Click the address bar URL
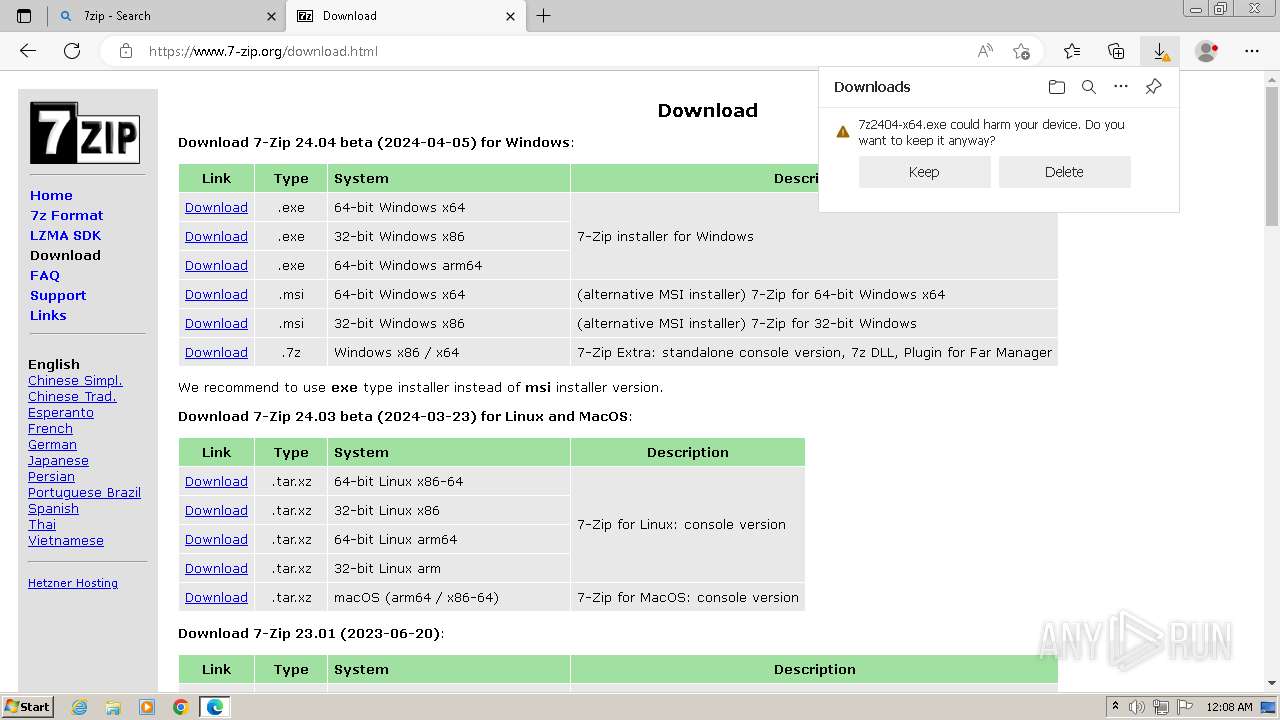This screenshot has width=1280, height=720. pos(263,51)
